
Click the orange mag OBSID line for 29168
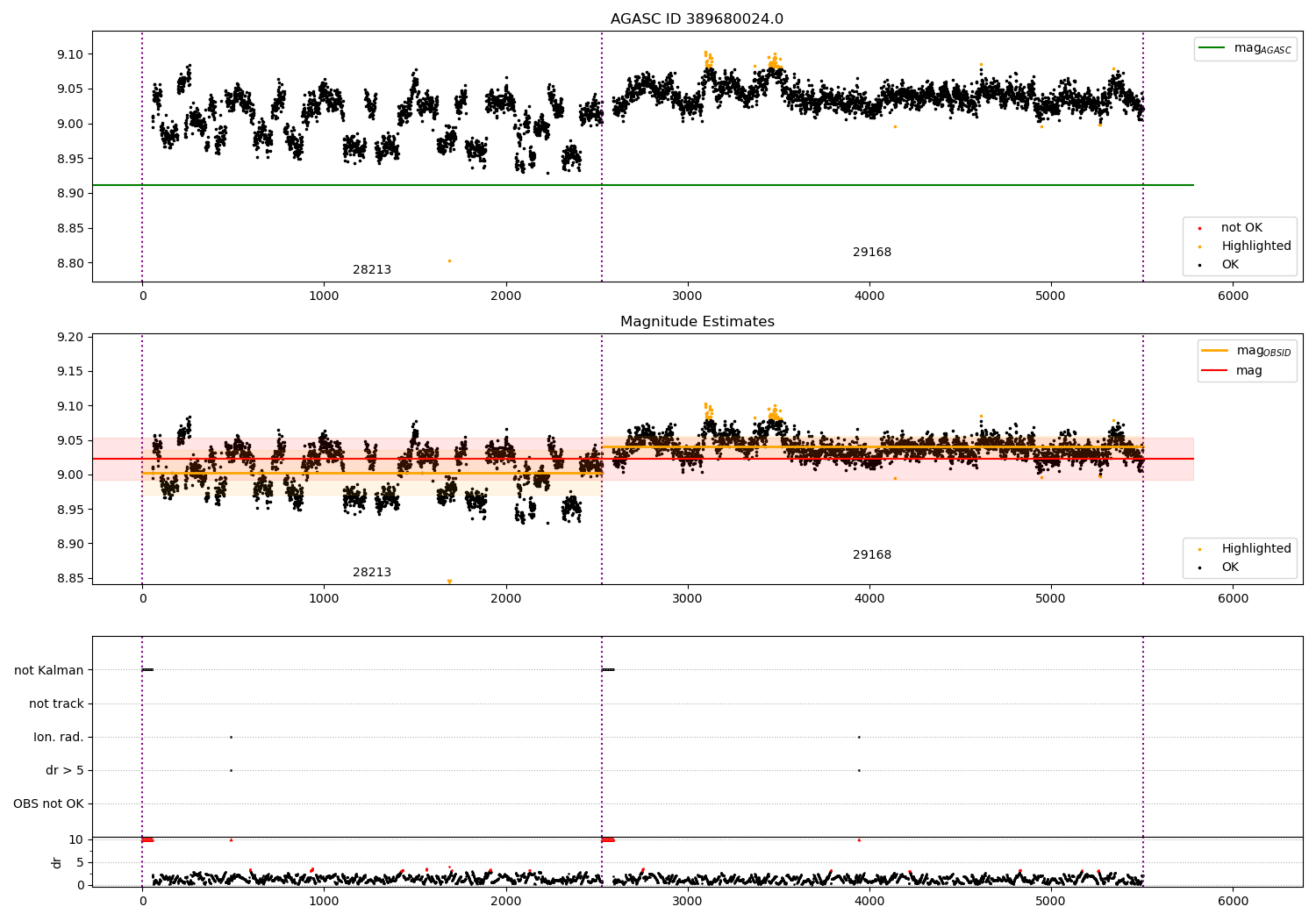[x=872, y=446]
